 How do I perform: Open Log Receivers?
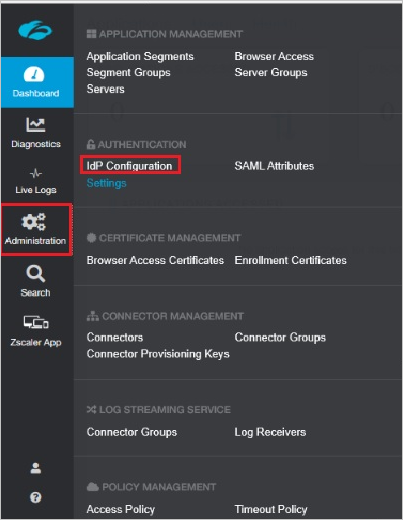coord(270,432)
